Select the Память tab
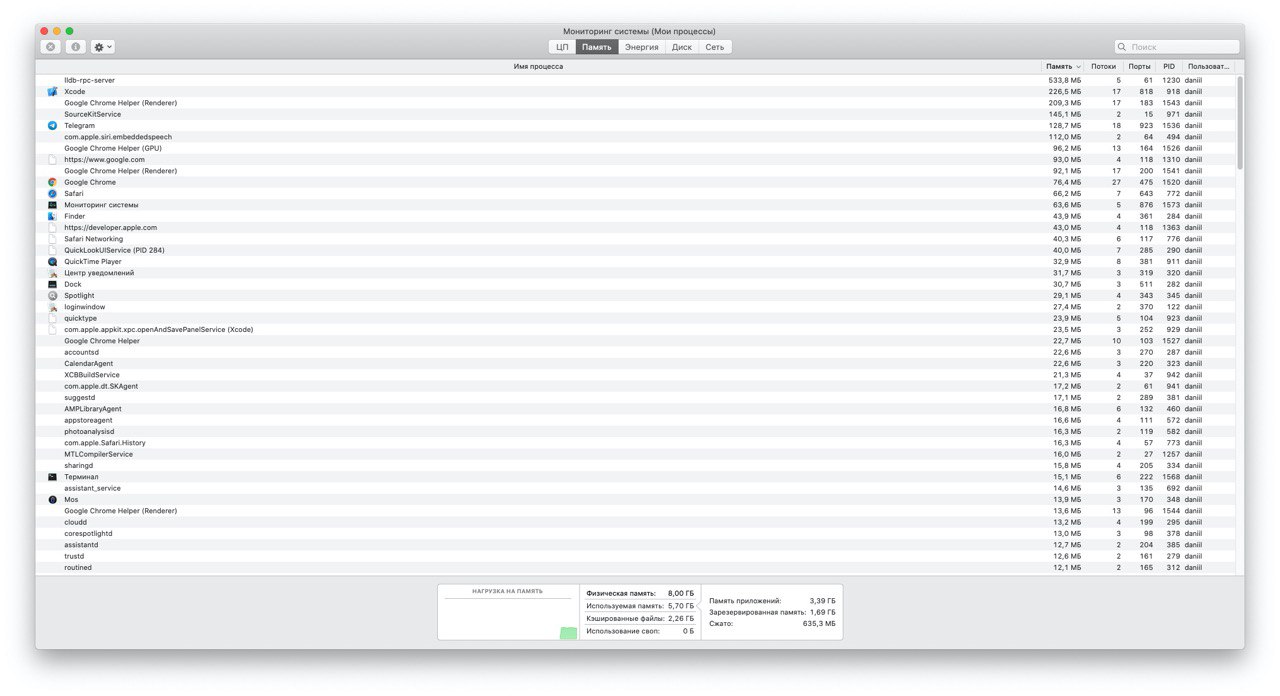 (x=597, y=47)
